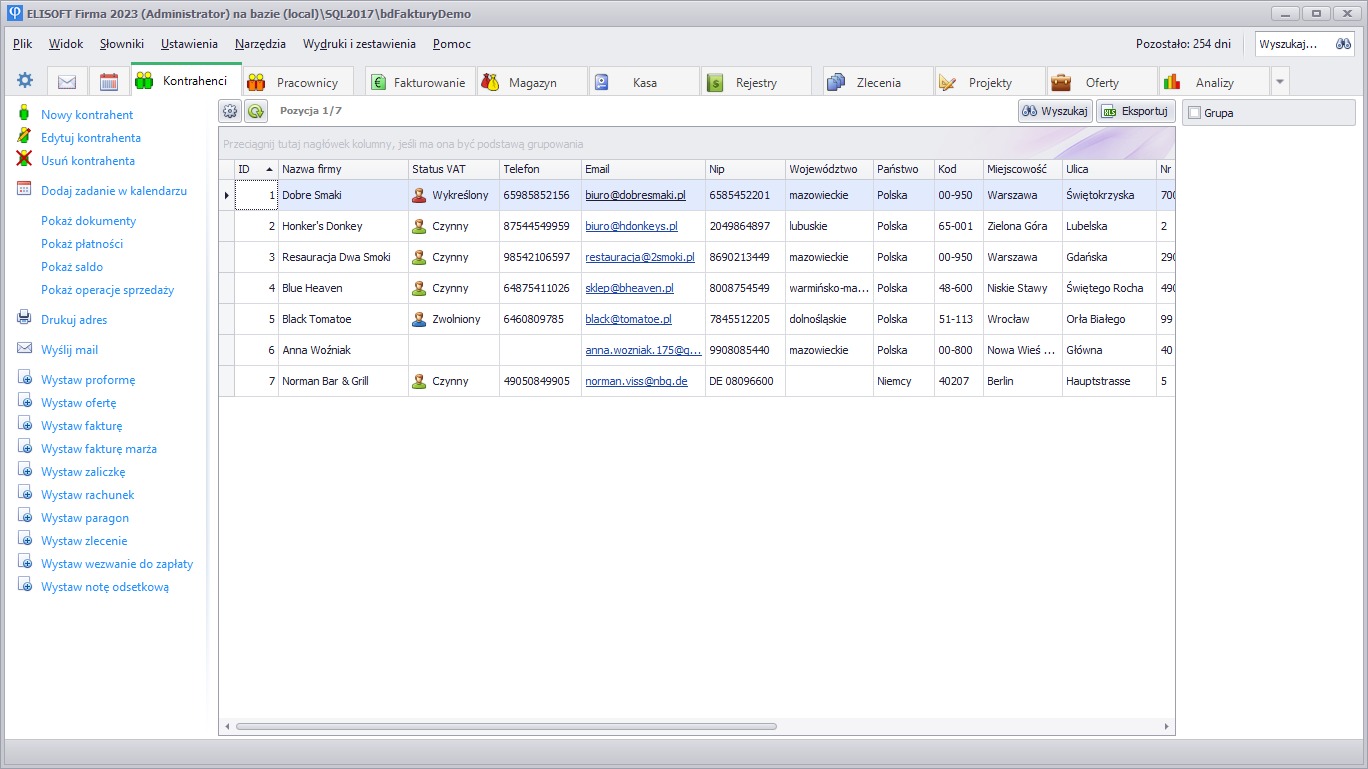The width and height of the screenshot is (1368, 769).
Task: Switch to the Projekty tab
Action: (x=990, y=82)
